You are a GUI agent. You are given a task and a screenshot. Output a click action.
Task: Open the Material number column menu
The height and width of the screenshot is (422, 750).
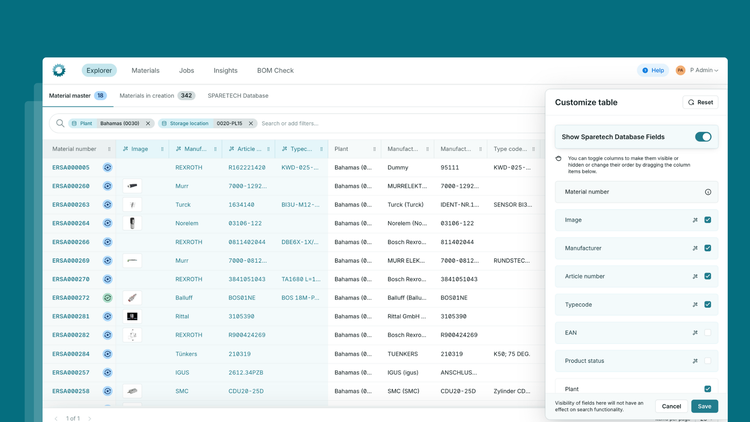pos(109,149)
